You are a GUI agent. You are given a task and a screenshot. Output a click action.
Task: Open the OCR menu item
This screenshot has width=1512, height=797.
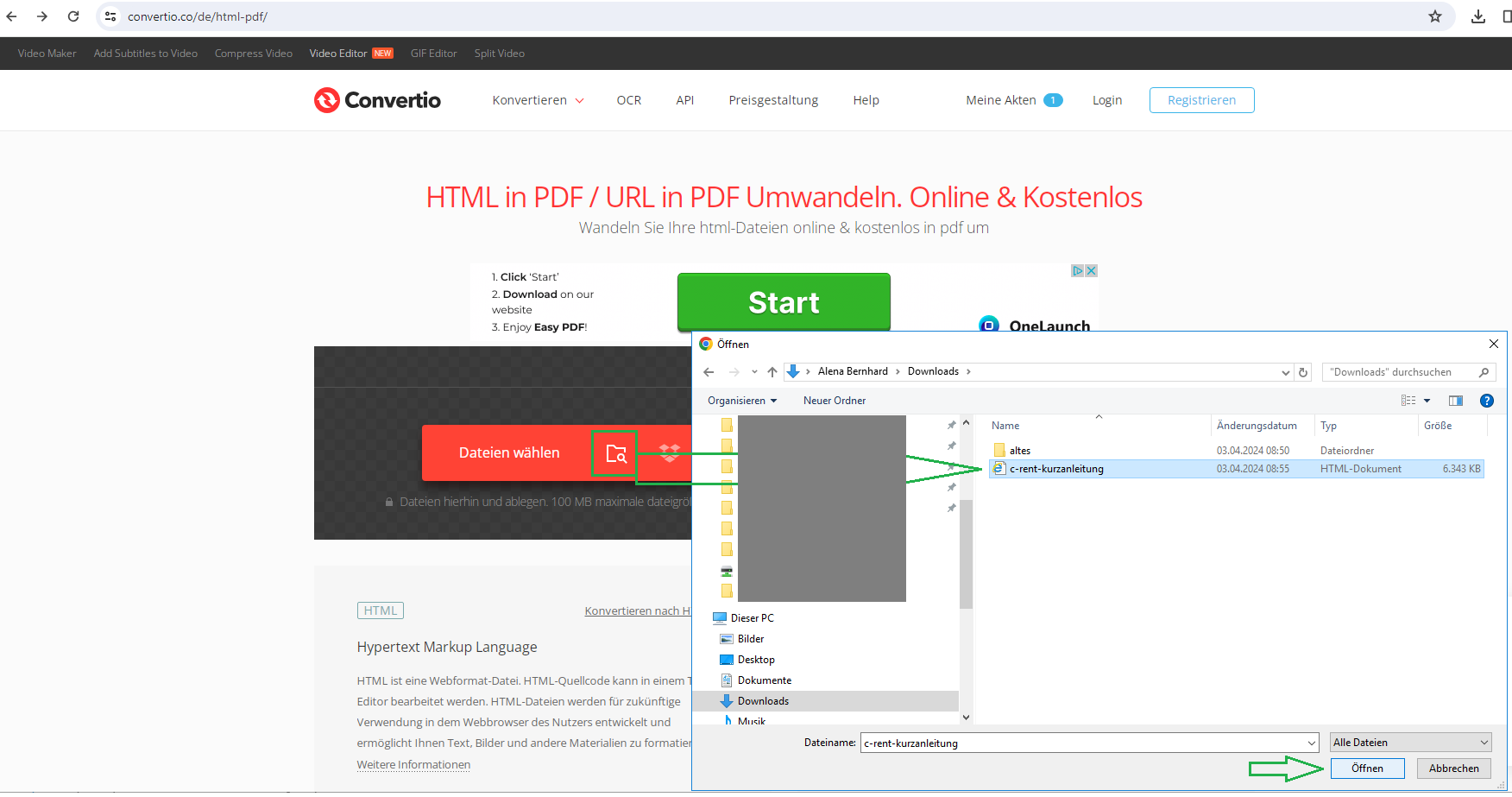click(x=628, y=100)
